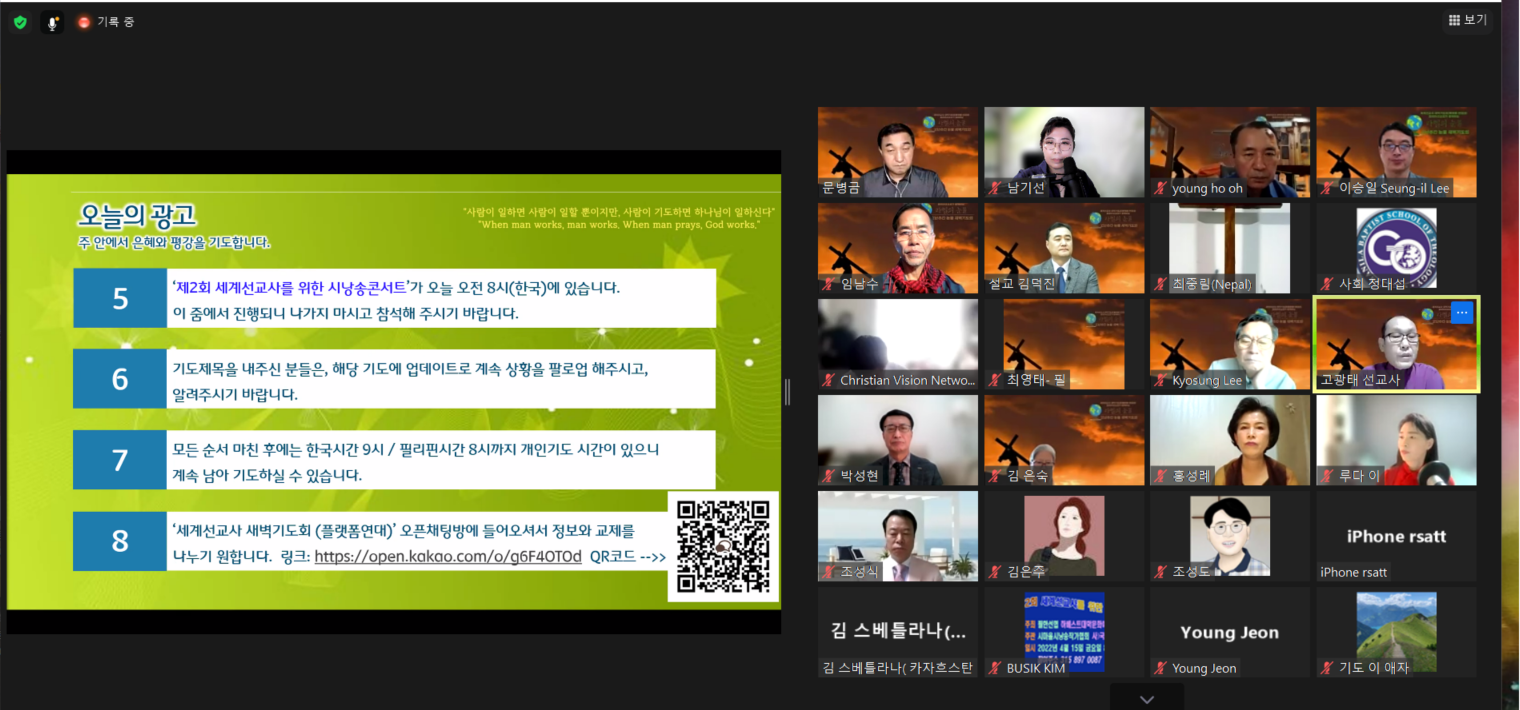
Task: Click muted mic icon on young ho oh tile
Action: 1161,188
